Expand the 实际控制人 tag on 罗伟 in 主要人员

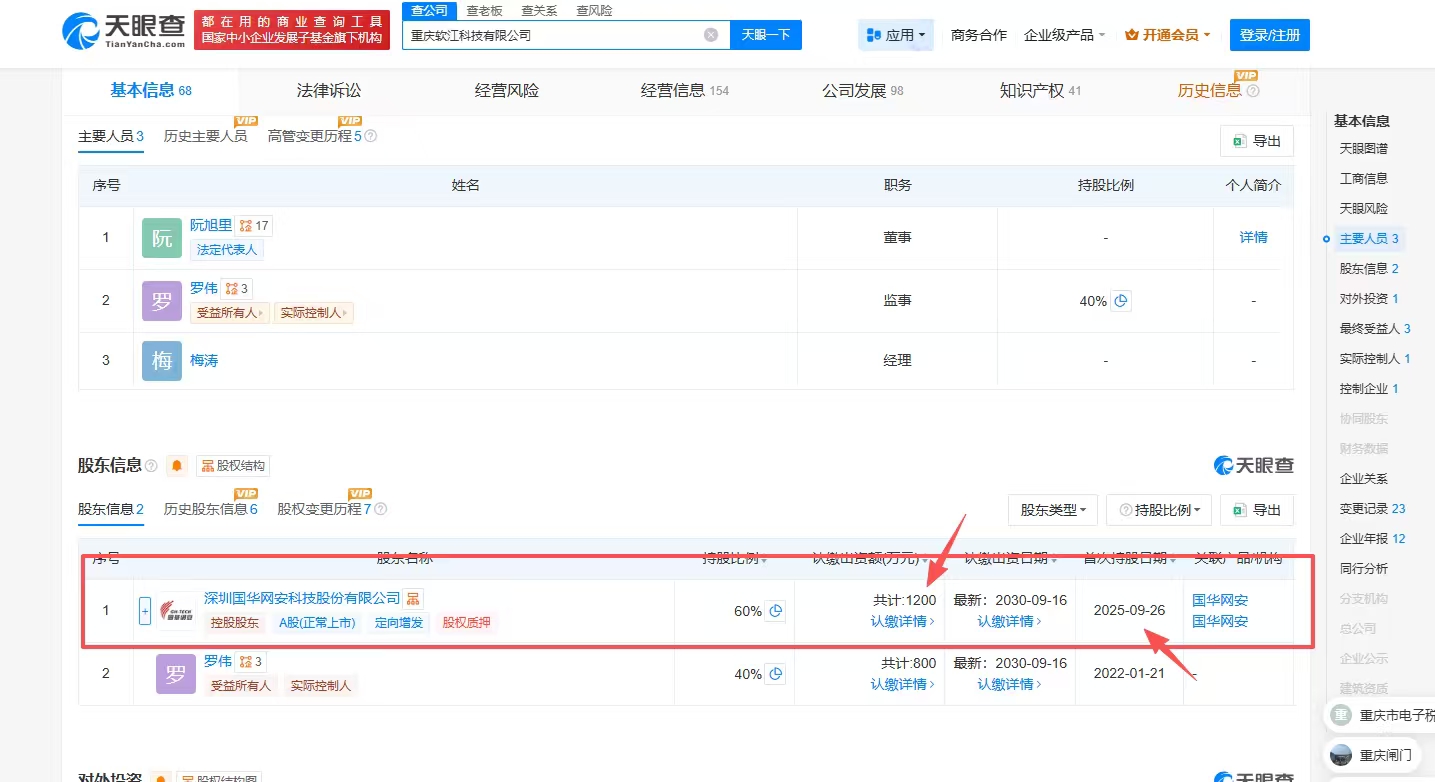[x=314, y=313]
